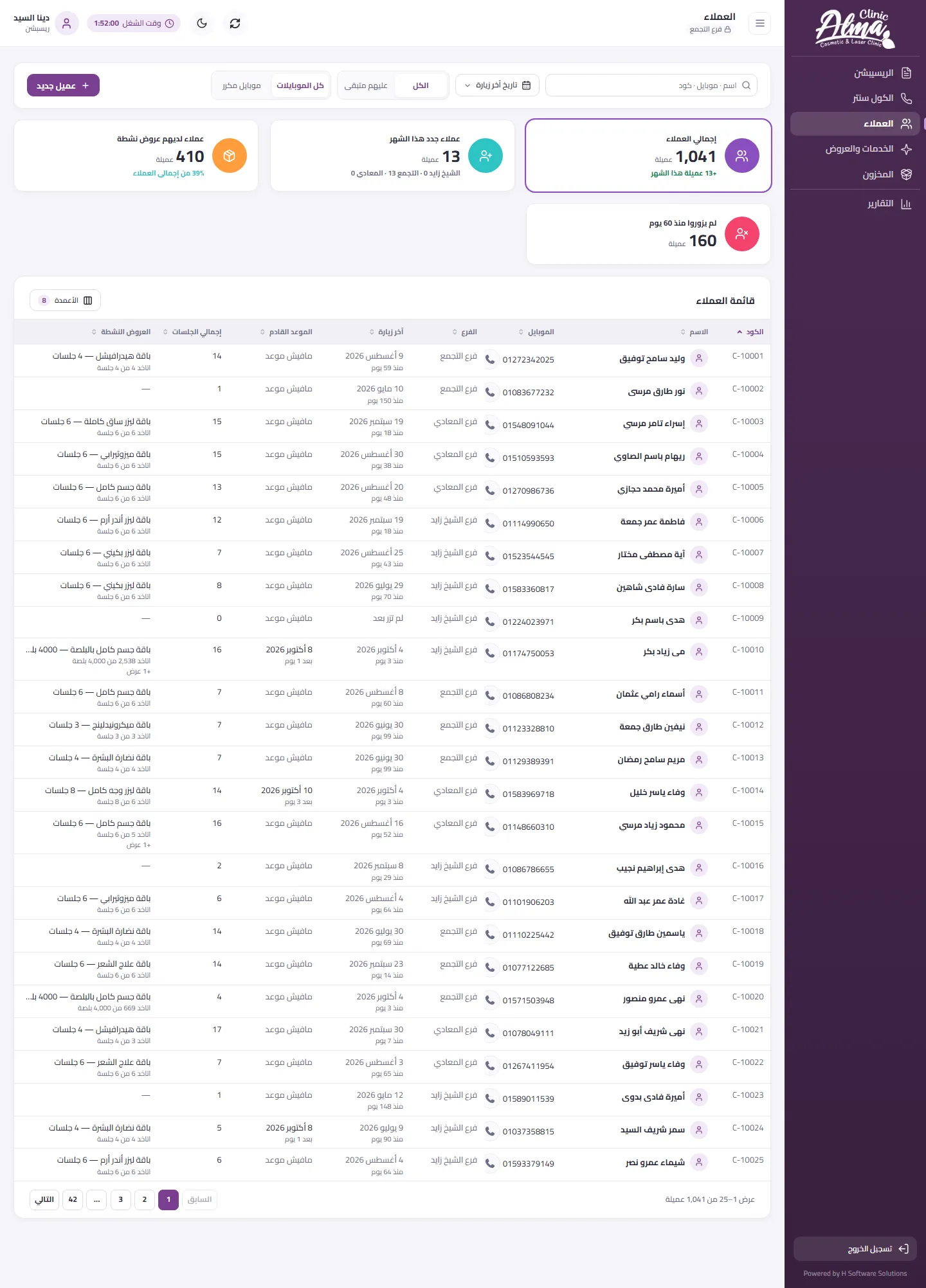The height and width of the screenshot is (1288, 926).
Task: Click عميل جديد button to add client
Action: click(63, 85)
